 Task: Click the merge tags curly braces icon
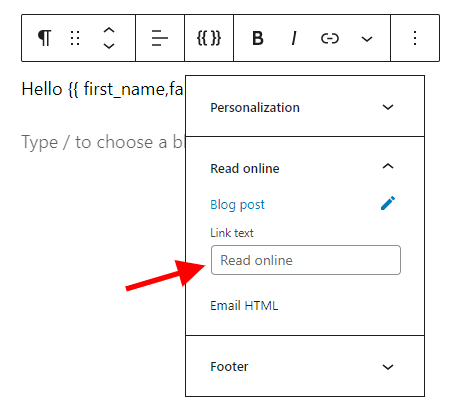pos(209,38)
